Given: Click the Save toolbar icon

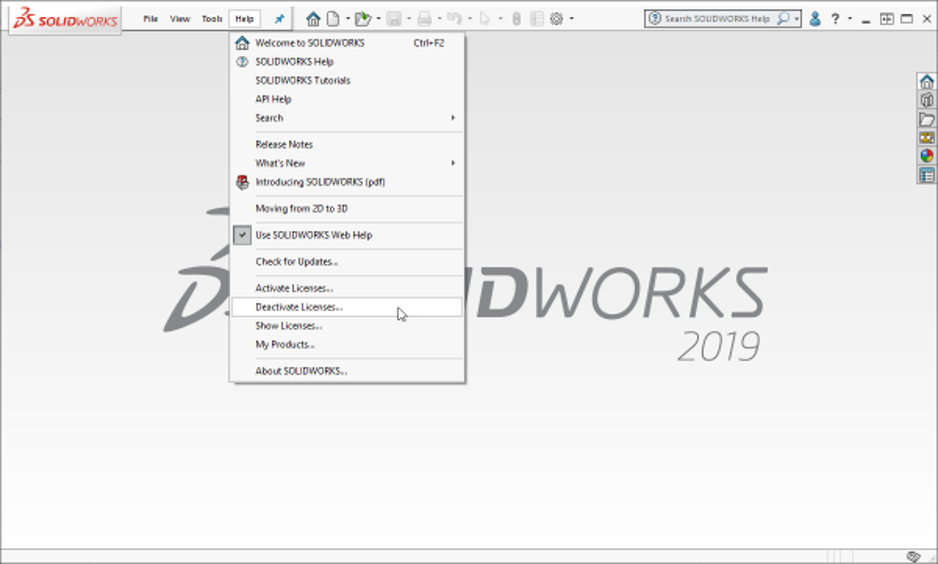Looking at the screenshot, I should tap(394, 19).
